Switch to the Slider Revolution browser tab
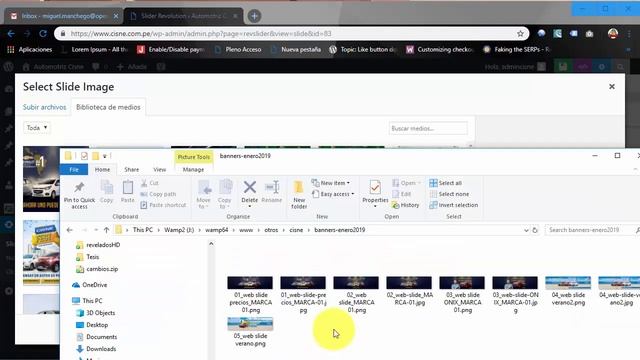Screen dimensions: 640x360 point(182,16)
